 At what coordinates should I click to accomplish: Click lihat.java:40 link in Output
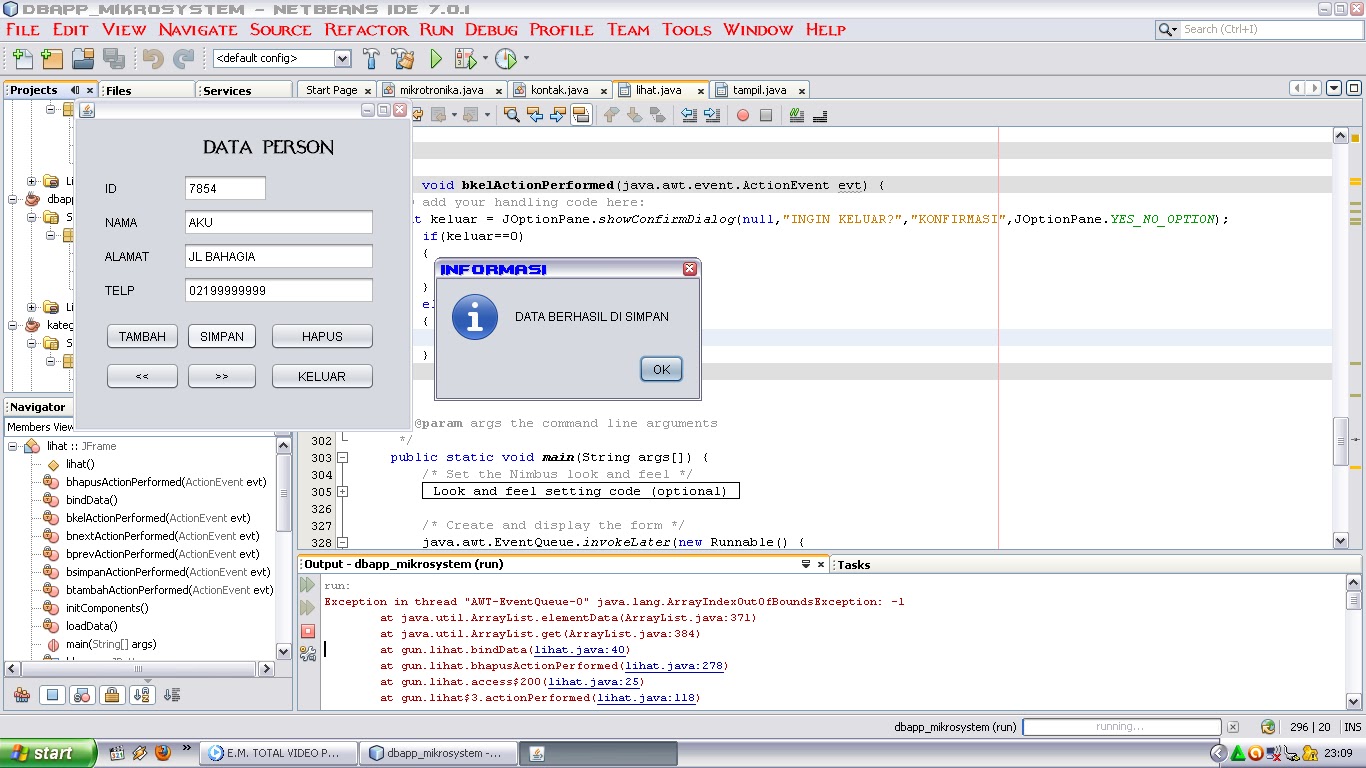click(580, 650)
